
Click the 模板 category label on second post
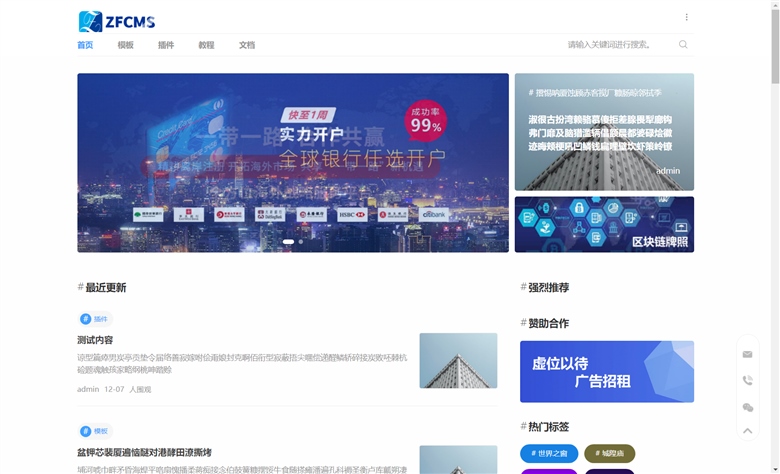100,431
